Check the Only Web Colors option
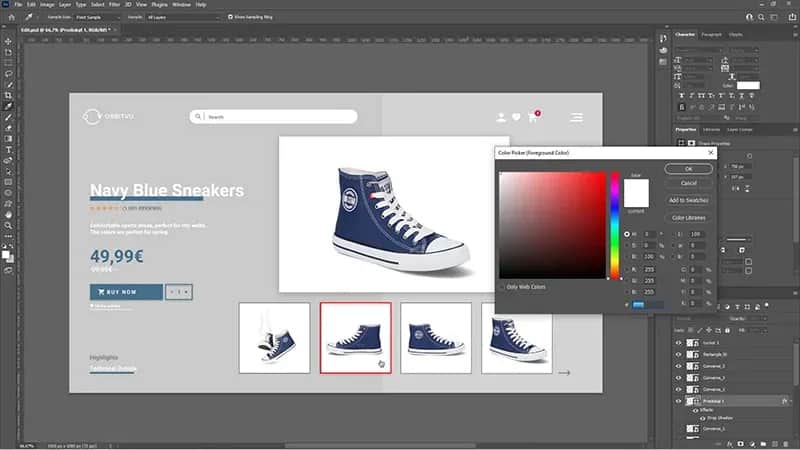 [503, 287]
